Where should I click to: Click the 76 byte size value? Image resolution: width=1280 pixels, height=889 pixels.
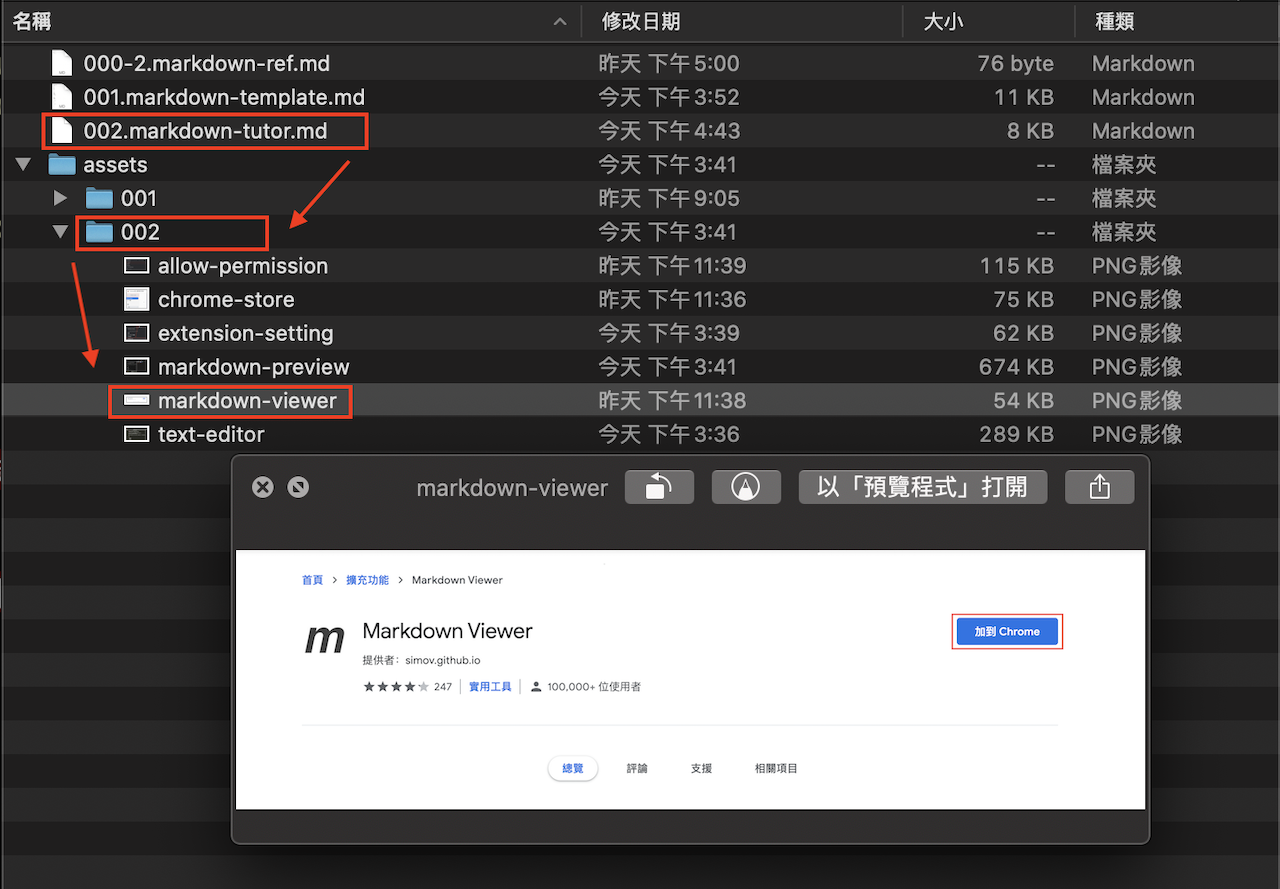click(1016, 63)
